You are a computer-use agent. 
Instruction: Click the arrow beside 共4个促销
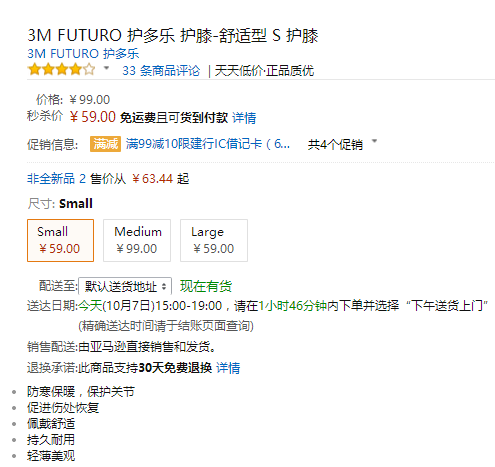pyautogui.click(x=374, y=141)
